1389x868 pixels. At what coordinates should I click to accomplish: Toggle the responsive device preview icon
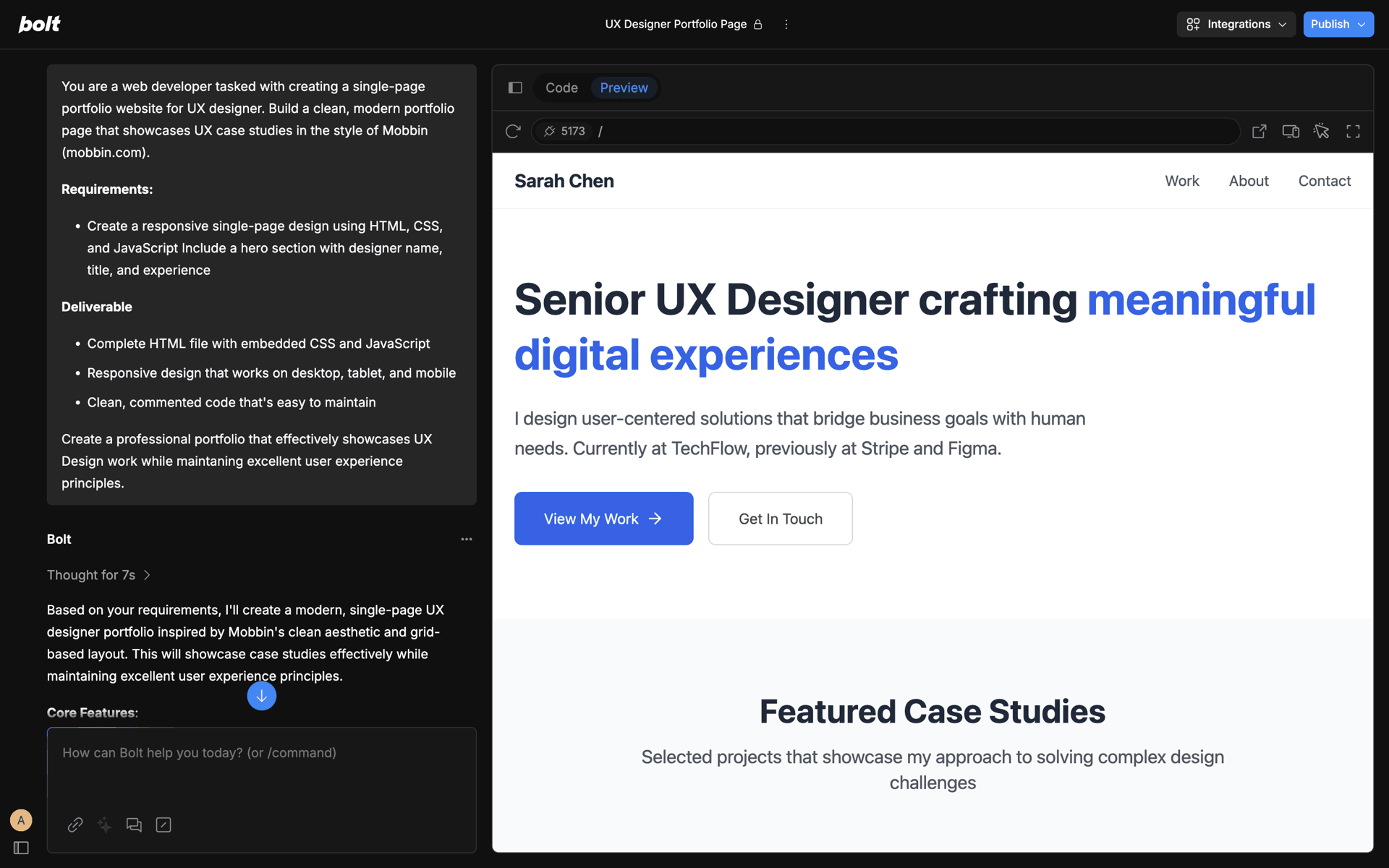pyautogui.click(x=1291, y=131)
